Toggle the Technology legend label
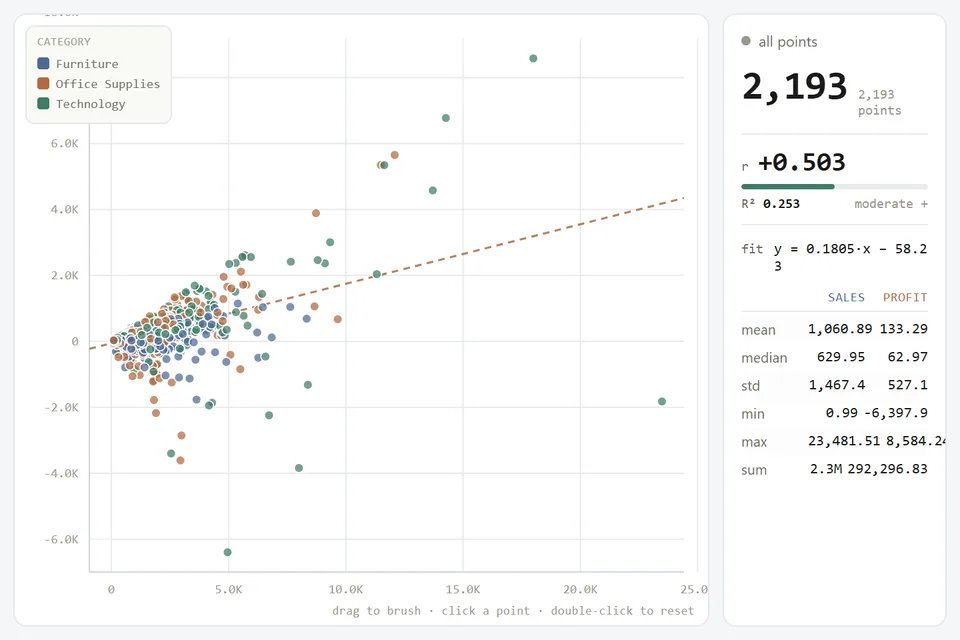The image size is (960, 640). (x=91, y=104)
